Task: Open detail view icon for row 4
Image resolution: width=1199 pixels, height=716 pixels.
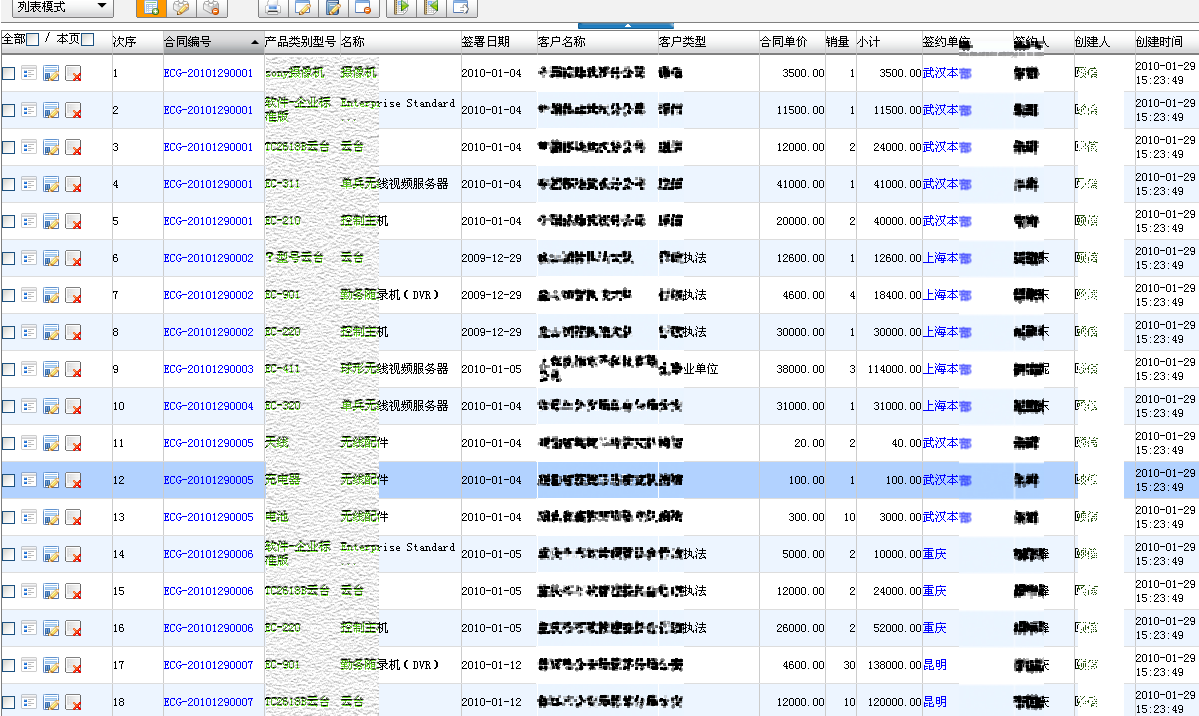Action: coord(29,184)
